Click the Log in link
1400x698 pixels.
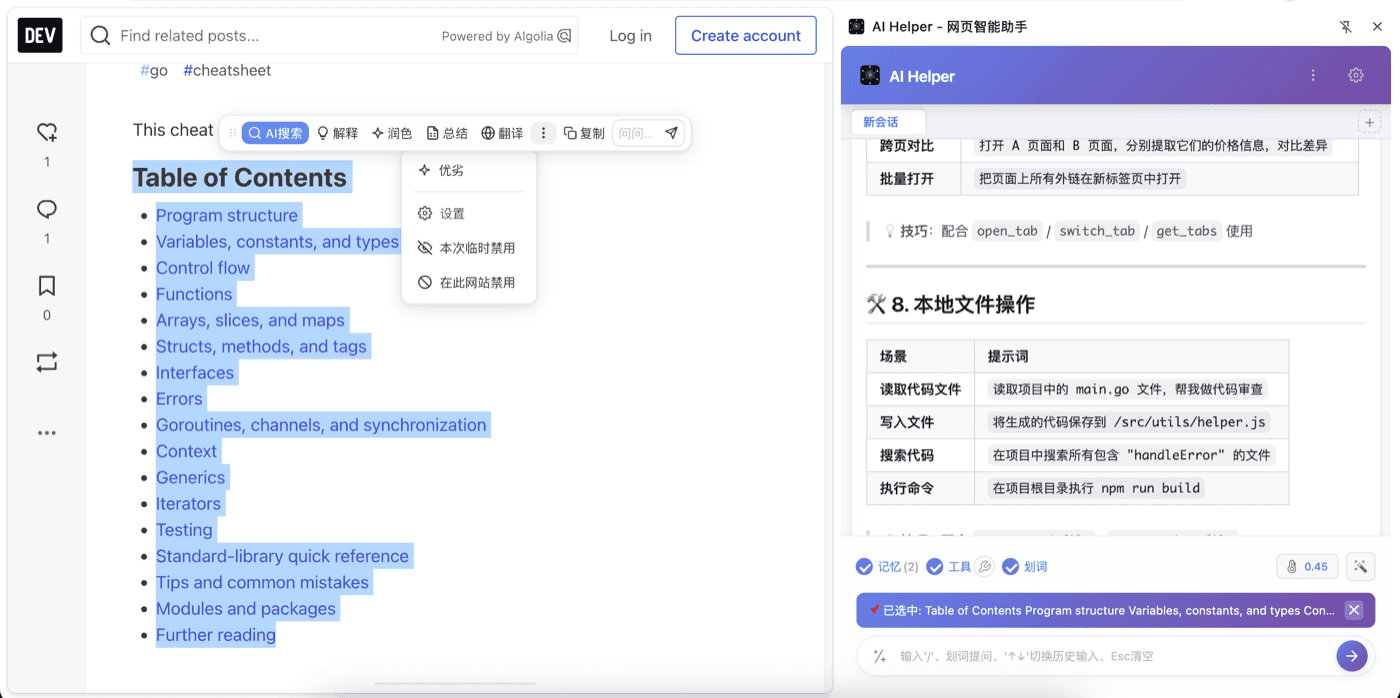[630, 36]
